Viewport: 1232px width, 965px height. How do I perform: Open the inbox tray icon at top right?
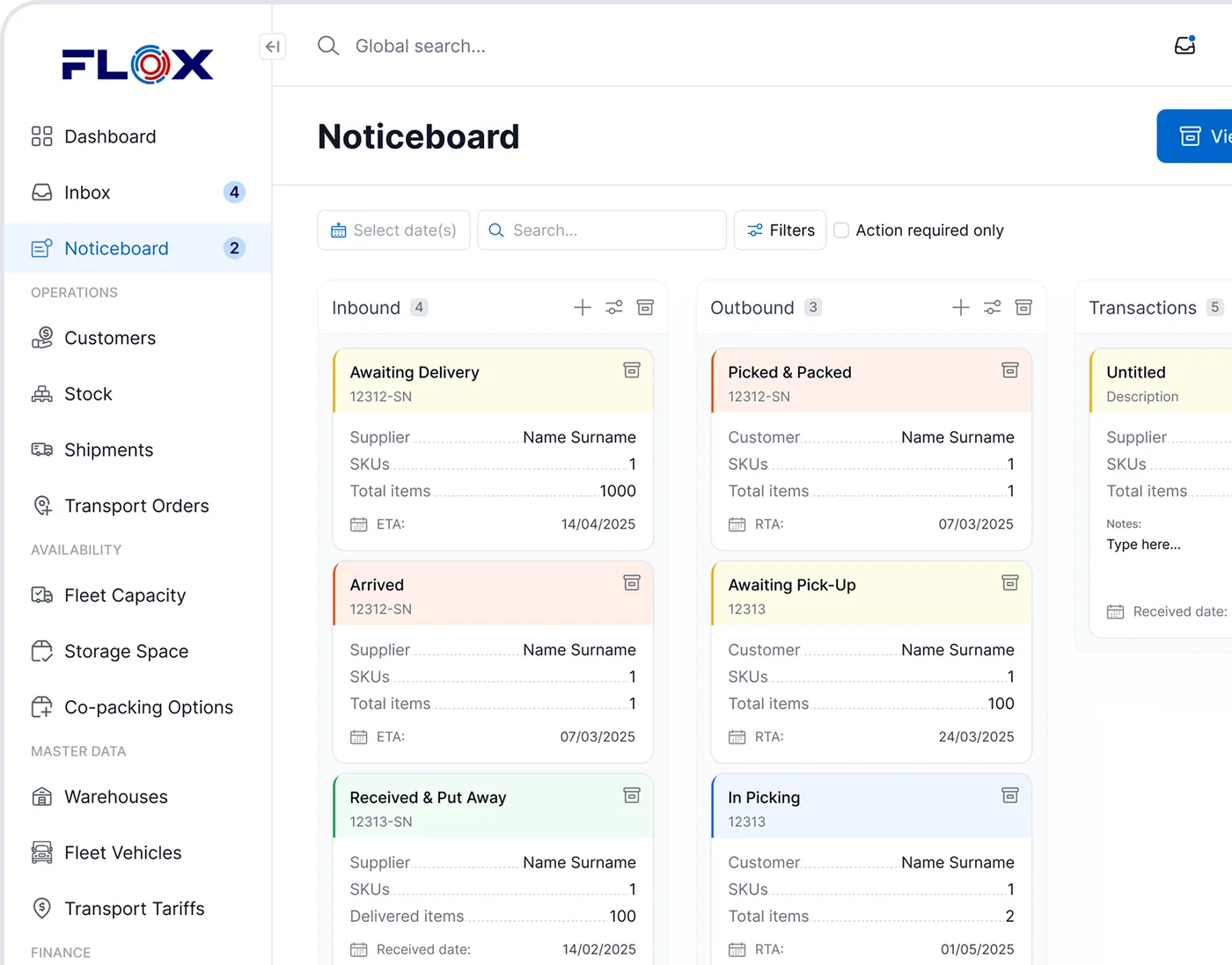click(x=1185, y=46)
